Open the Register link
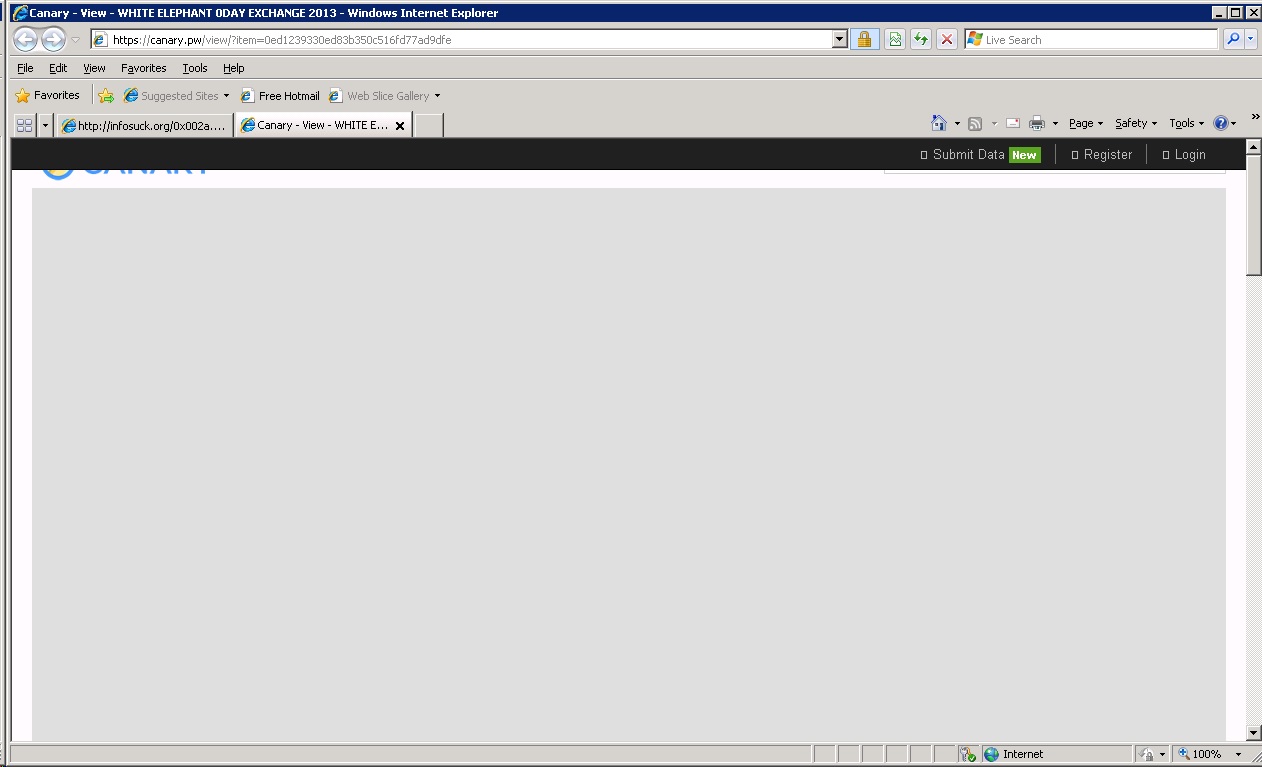 tap(1108, 155)
